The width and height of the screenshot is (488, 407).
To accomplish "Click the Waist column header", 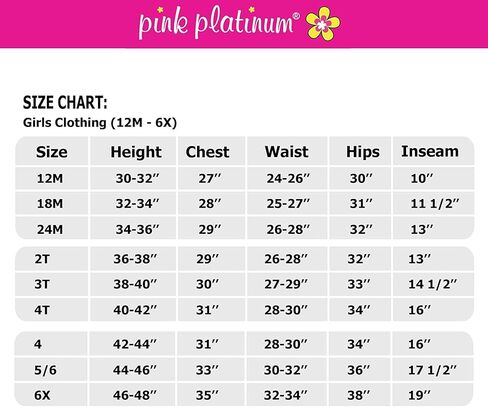I will point(287,152).
